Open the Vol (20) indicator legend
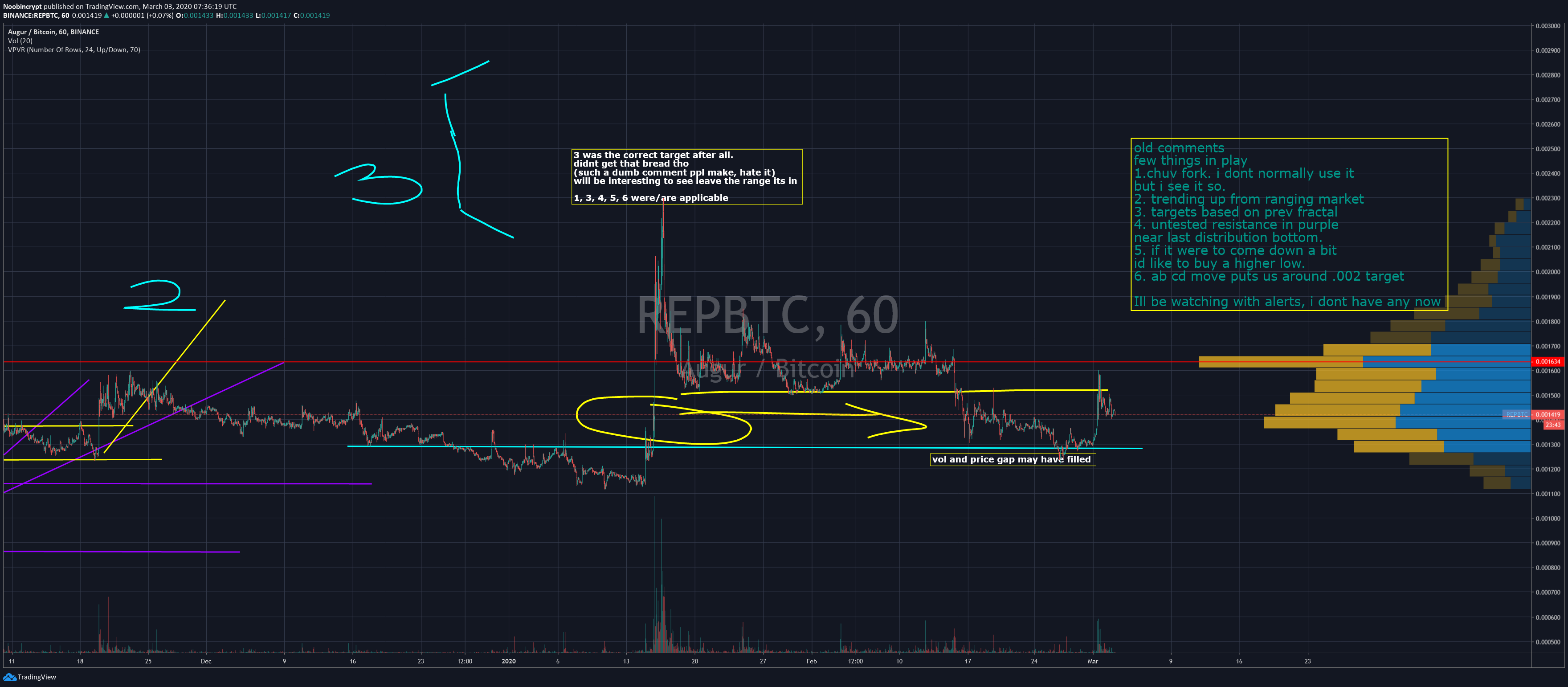This screenshot has width=1568, height=687. [20, 41]
